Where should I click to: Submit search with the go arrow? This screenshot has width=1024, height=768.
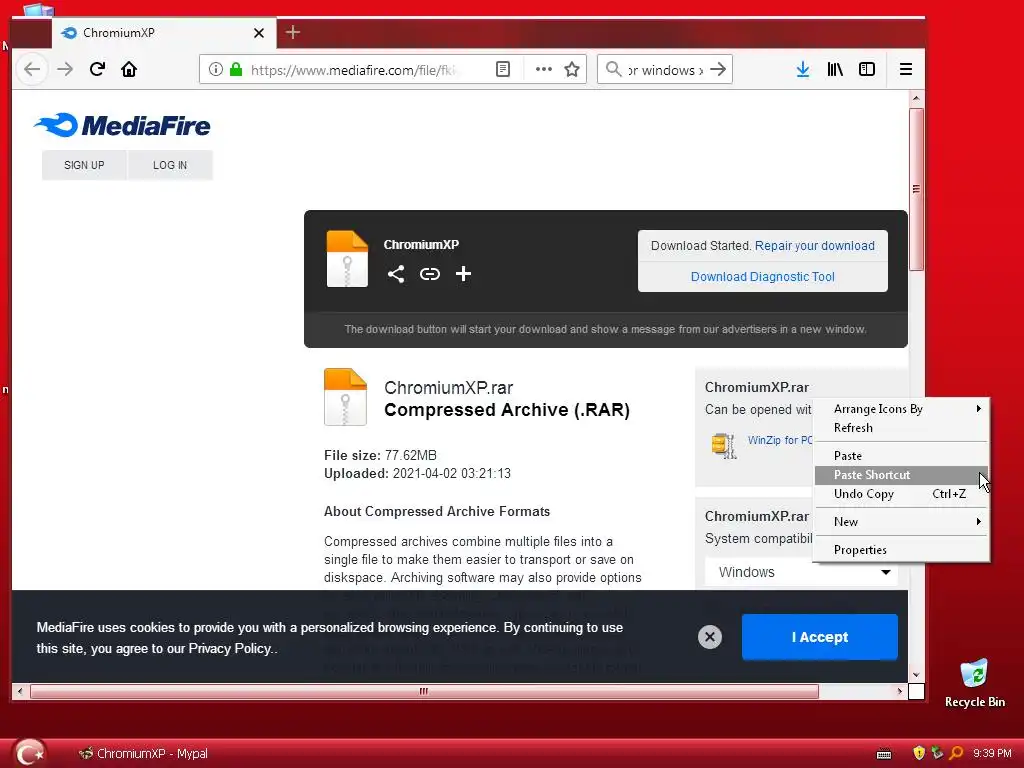pos(718,69)
